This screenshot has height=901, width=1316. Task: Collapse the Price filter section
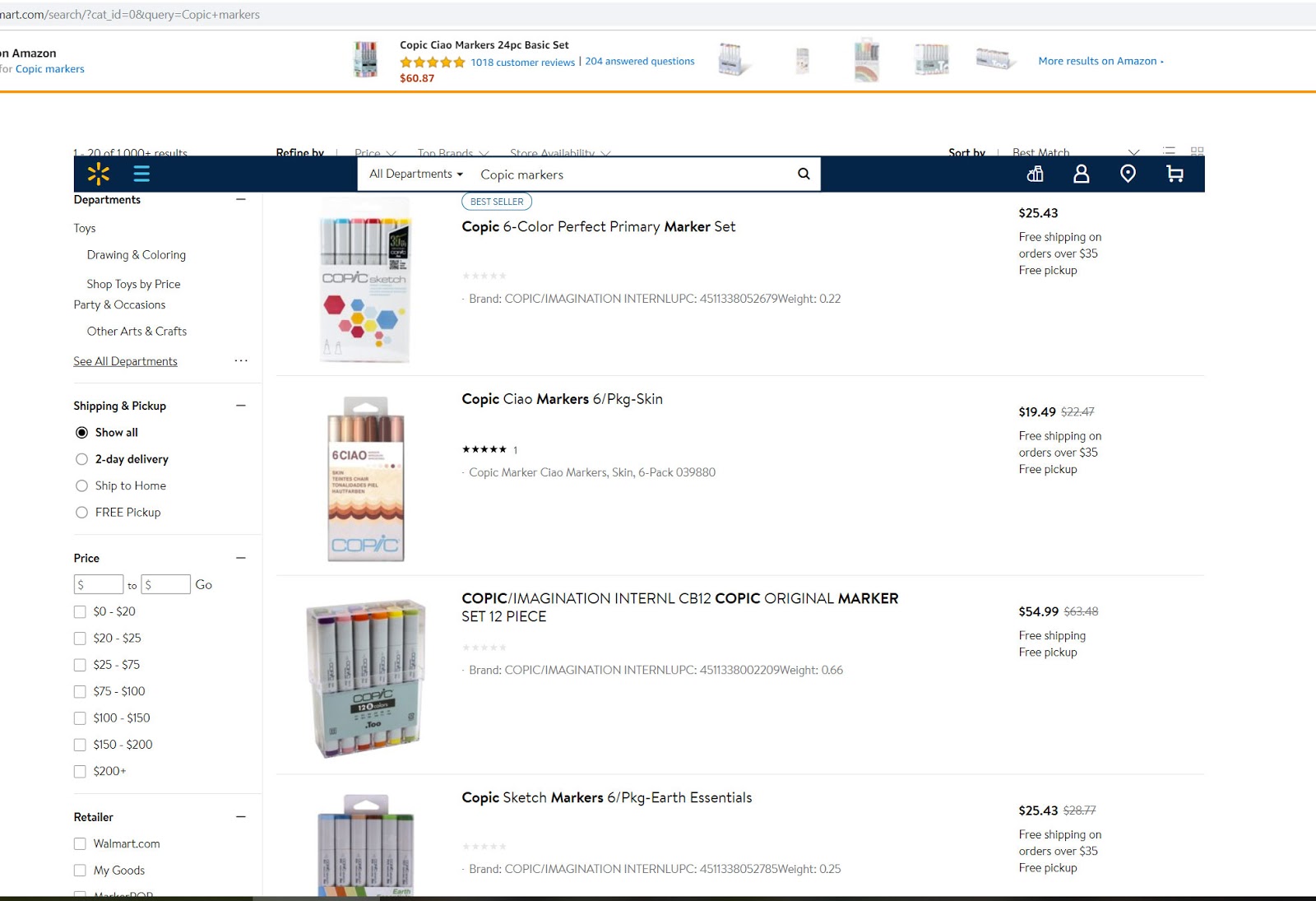point(241,558)
